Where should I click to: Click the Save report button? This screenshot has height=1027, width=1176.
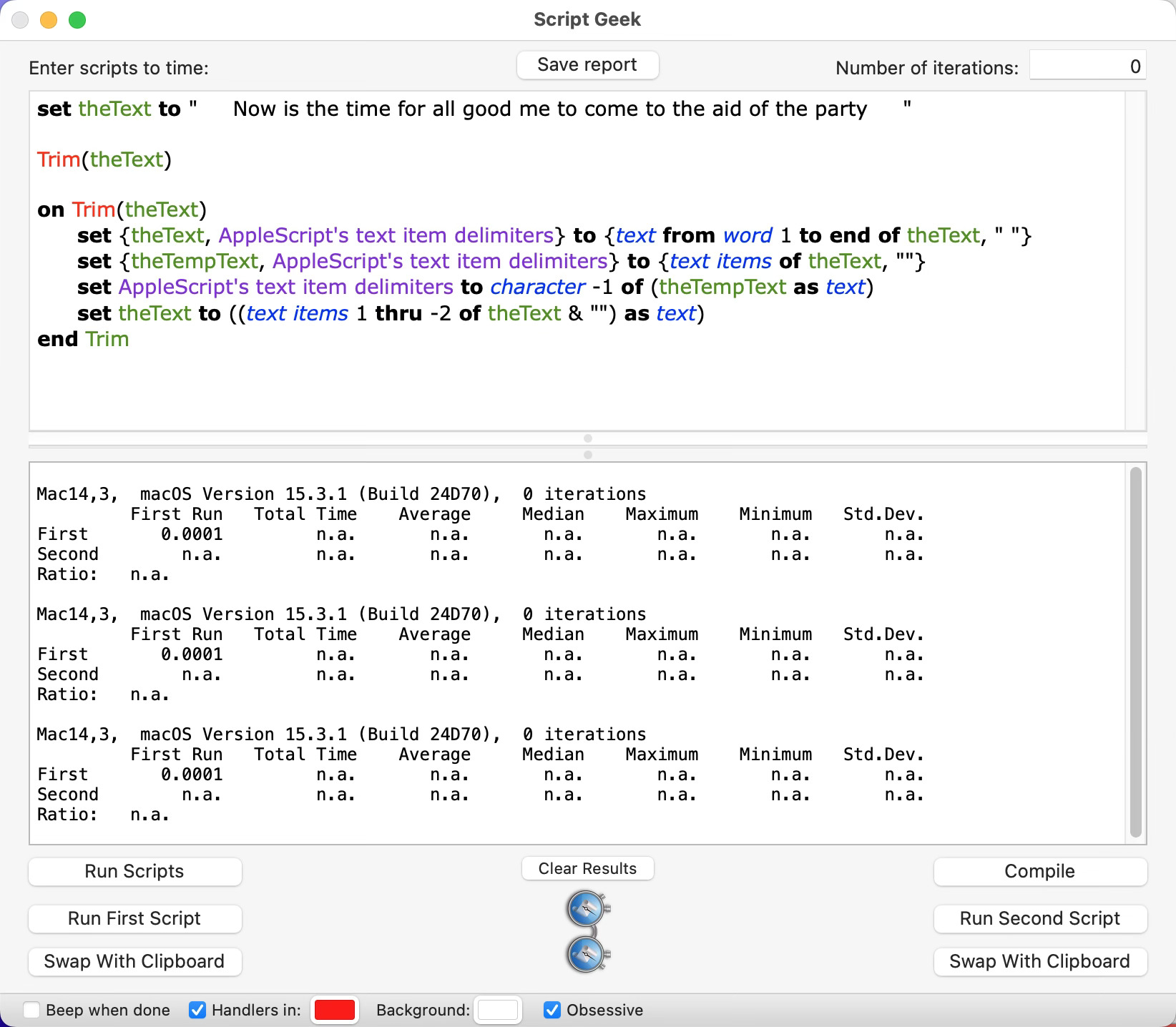tap(587, 65)
